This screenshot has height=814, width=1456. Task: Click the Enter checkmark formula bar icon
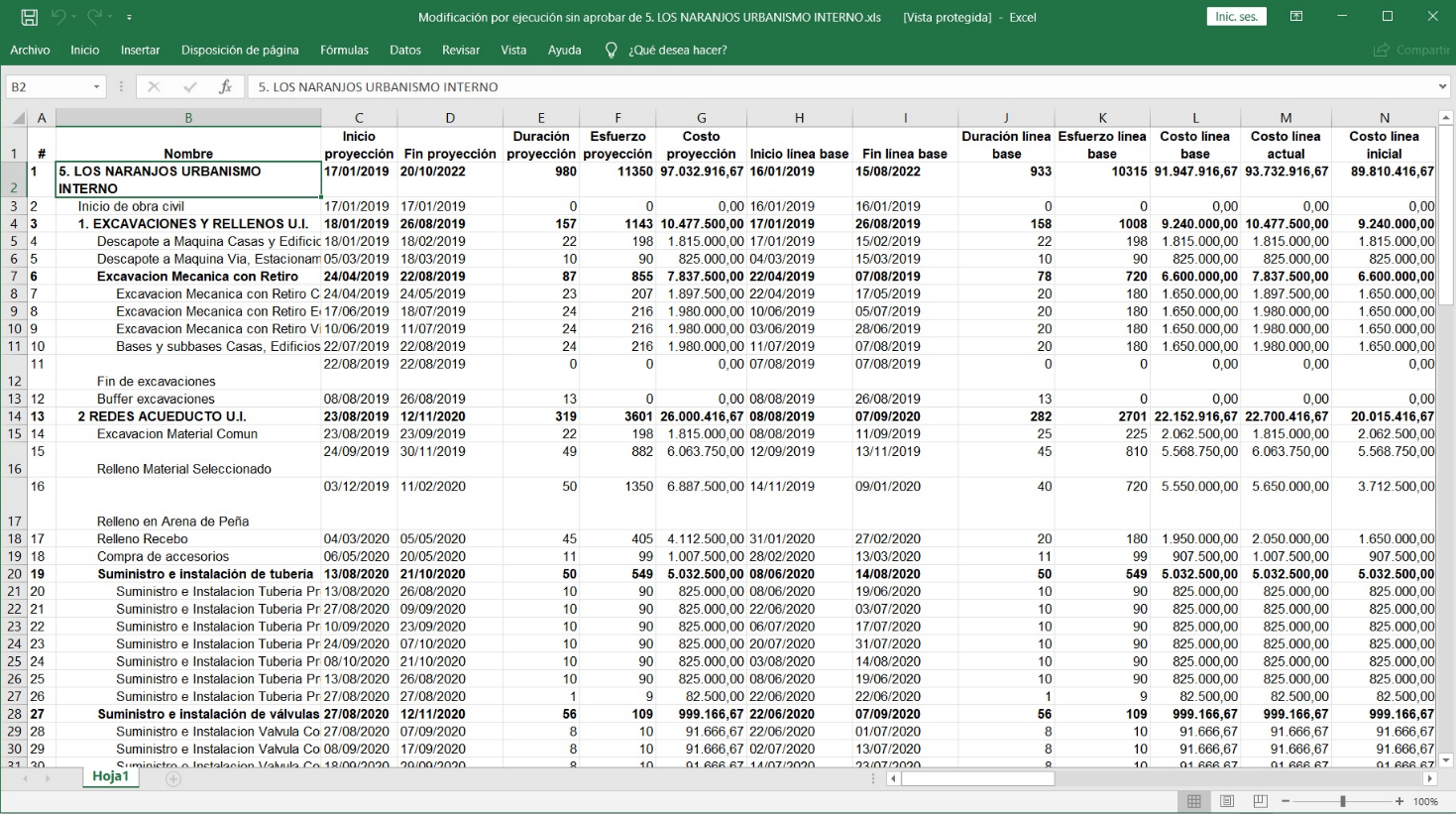pos(189,87)
